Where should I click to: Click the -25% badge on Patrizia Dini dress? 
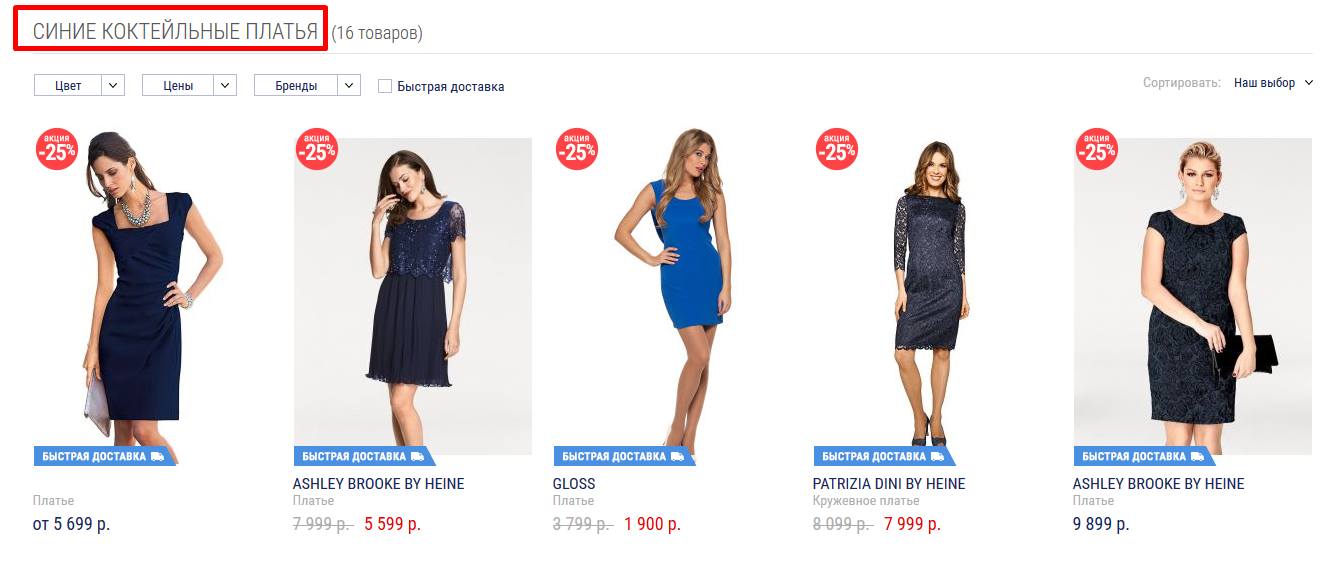(x=836, y=150)
